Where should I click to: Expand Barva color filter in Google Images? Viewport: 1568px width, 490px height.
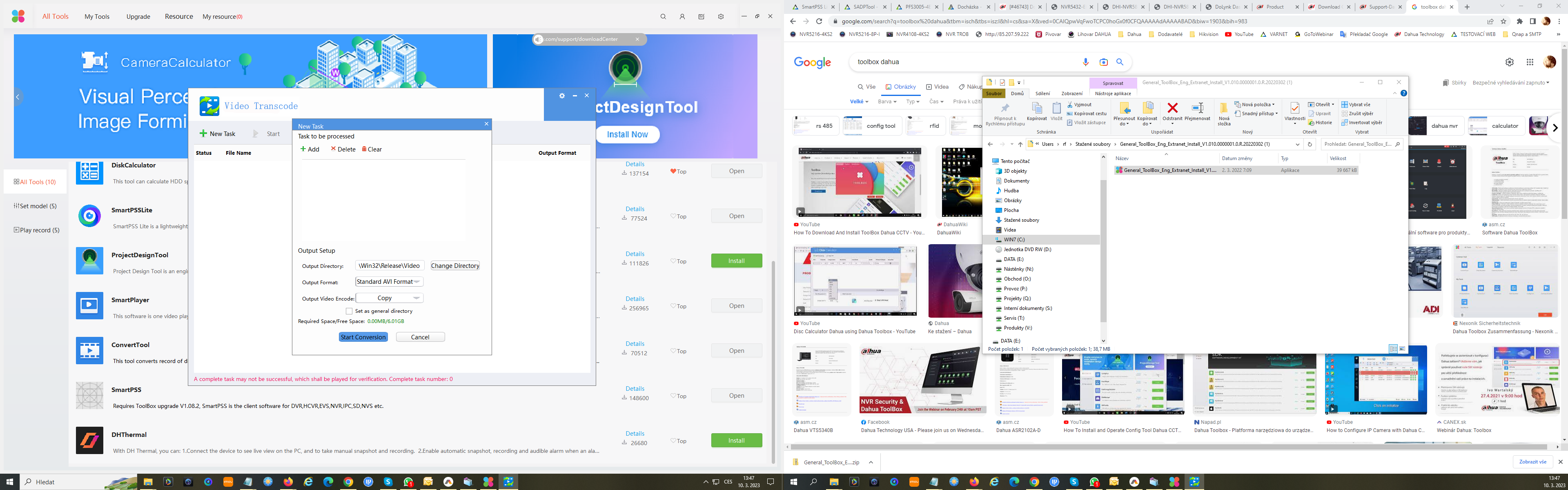(887, 102)
